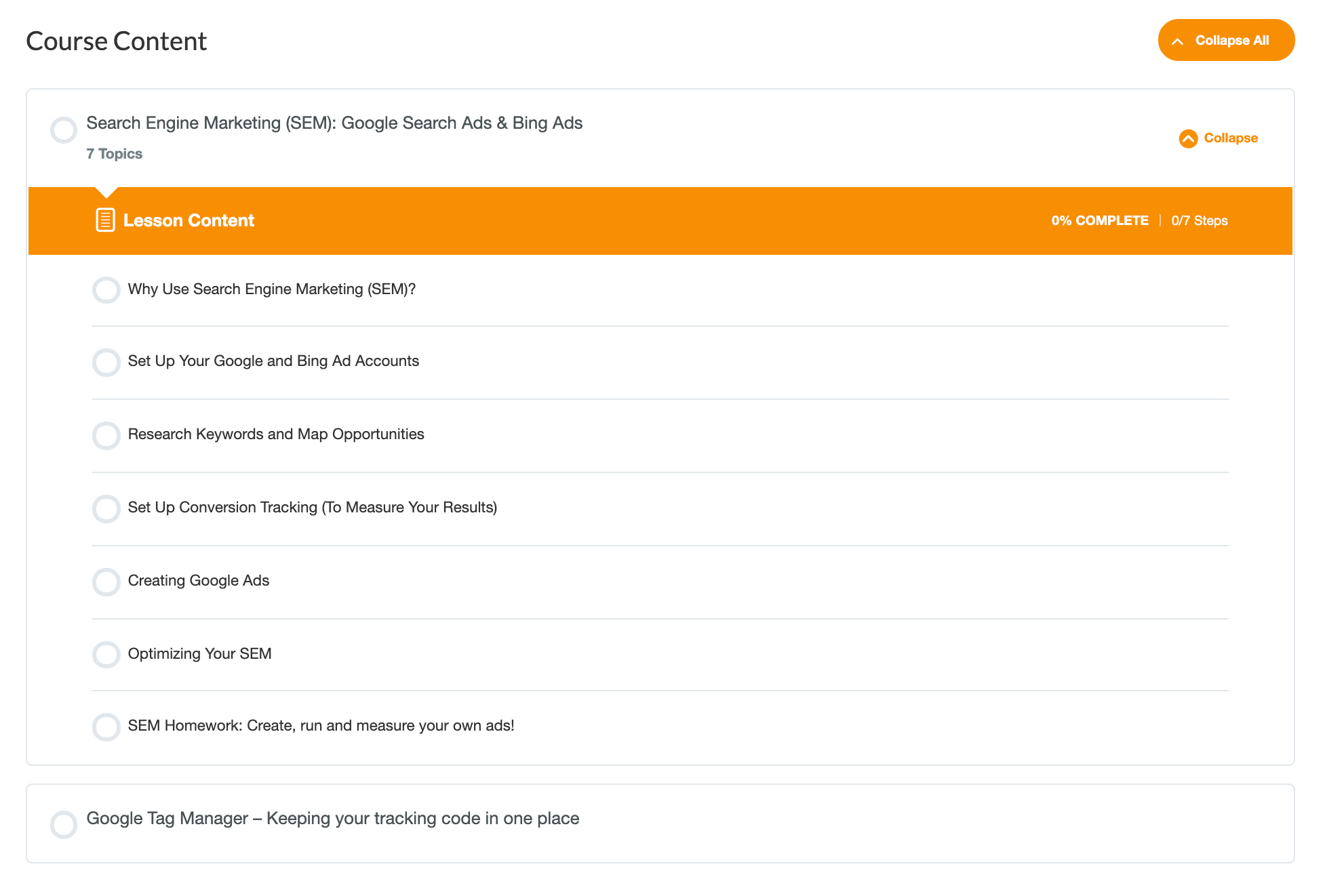This screenshot has width=1344, height=896.
Task: Open Google Tag Manager lesson
Action: tap(333, 819)
